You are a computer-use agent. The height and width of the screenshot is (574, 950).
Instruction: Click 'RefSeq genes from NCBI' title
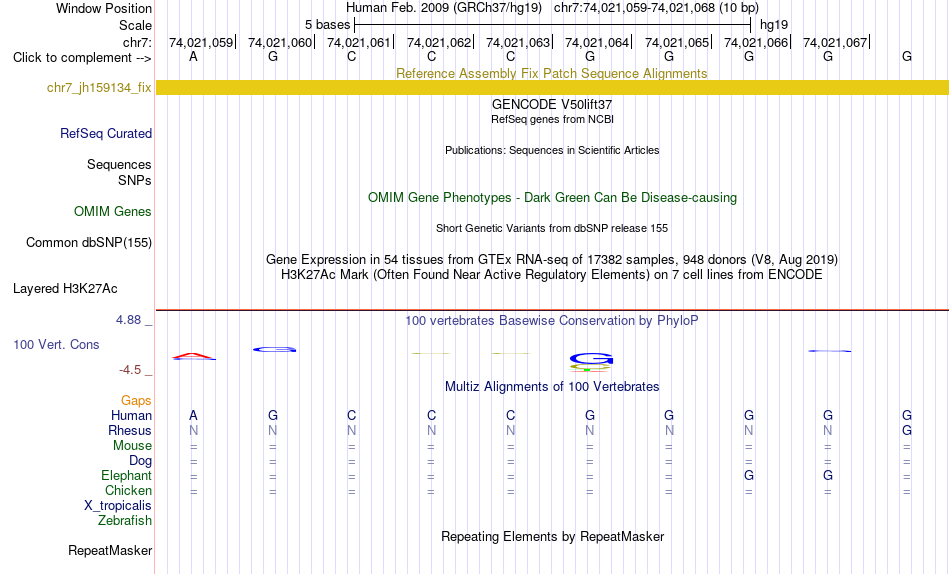click(x=553, y=119)
